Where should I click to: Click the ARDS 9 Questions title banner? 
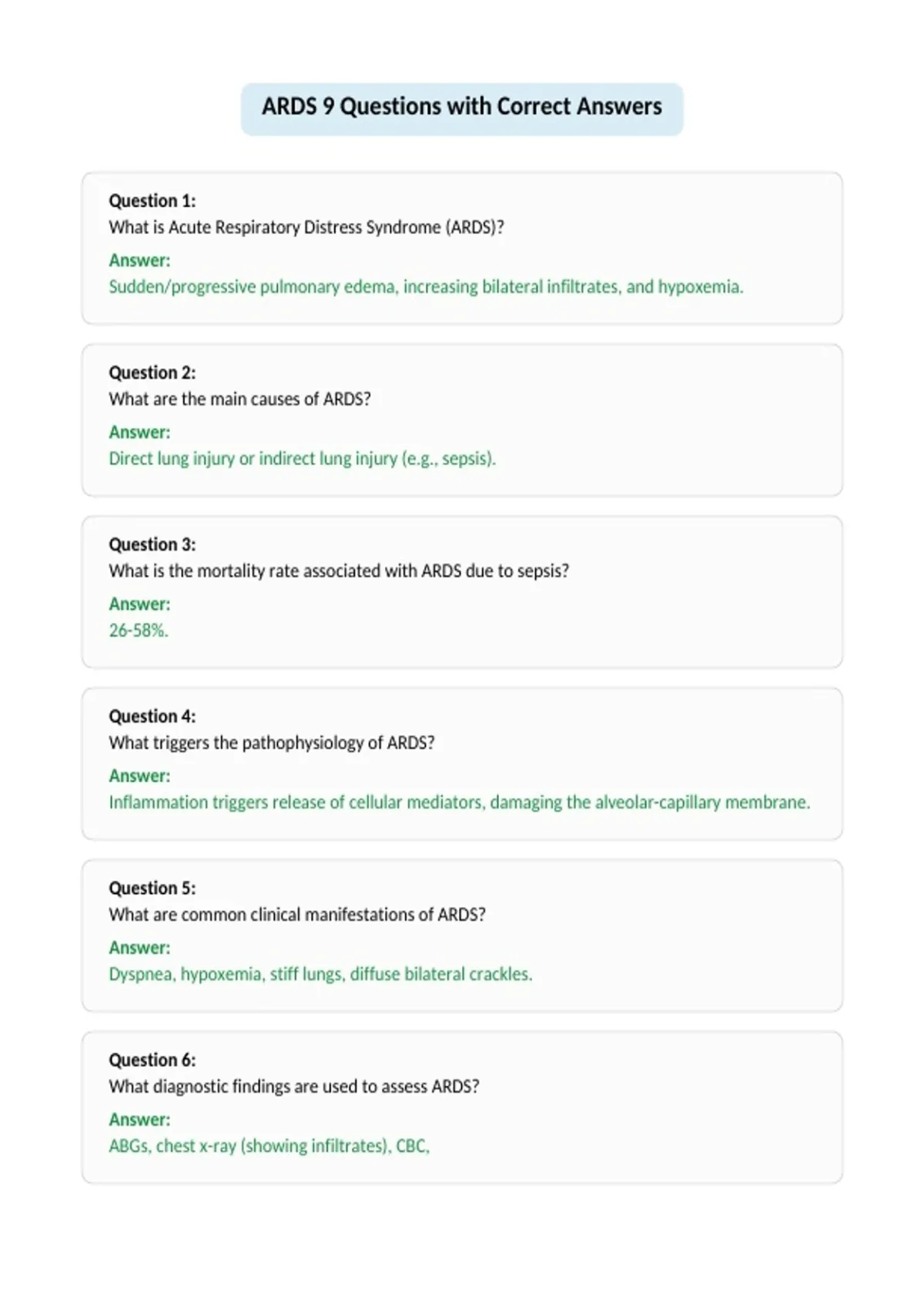tap(462, 109)
